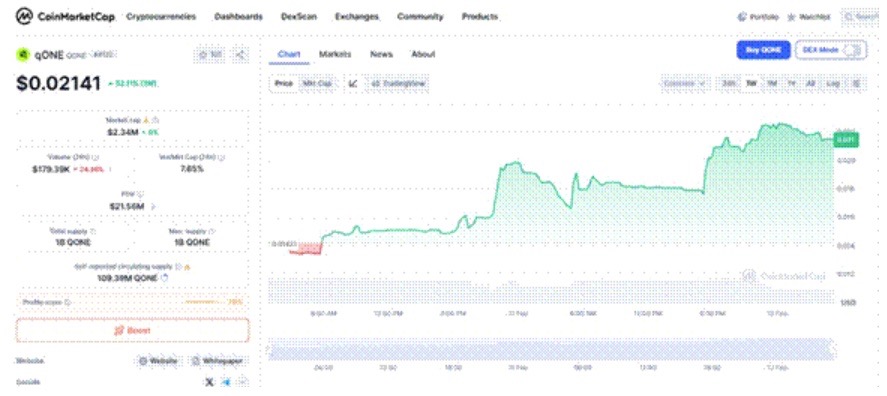Click the Buy QONE button
The image size is (887, 396).
tap(763, 50)
